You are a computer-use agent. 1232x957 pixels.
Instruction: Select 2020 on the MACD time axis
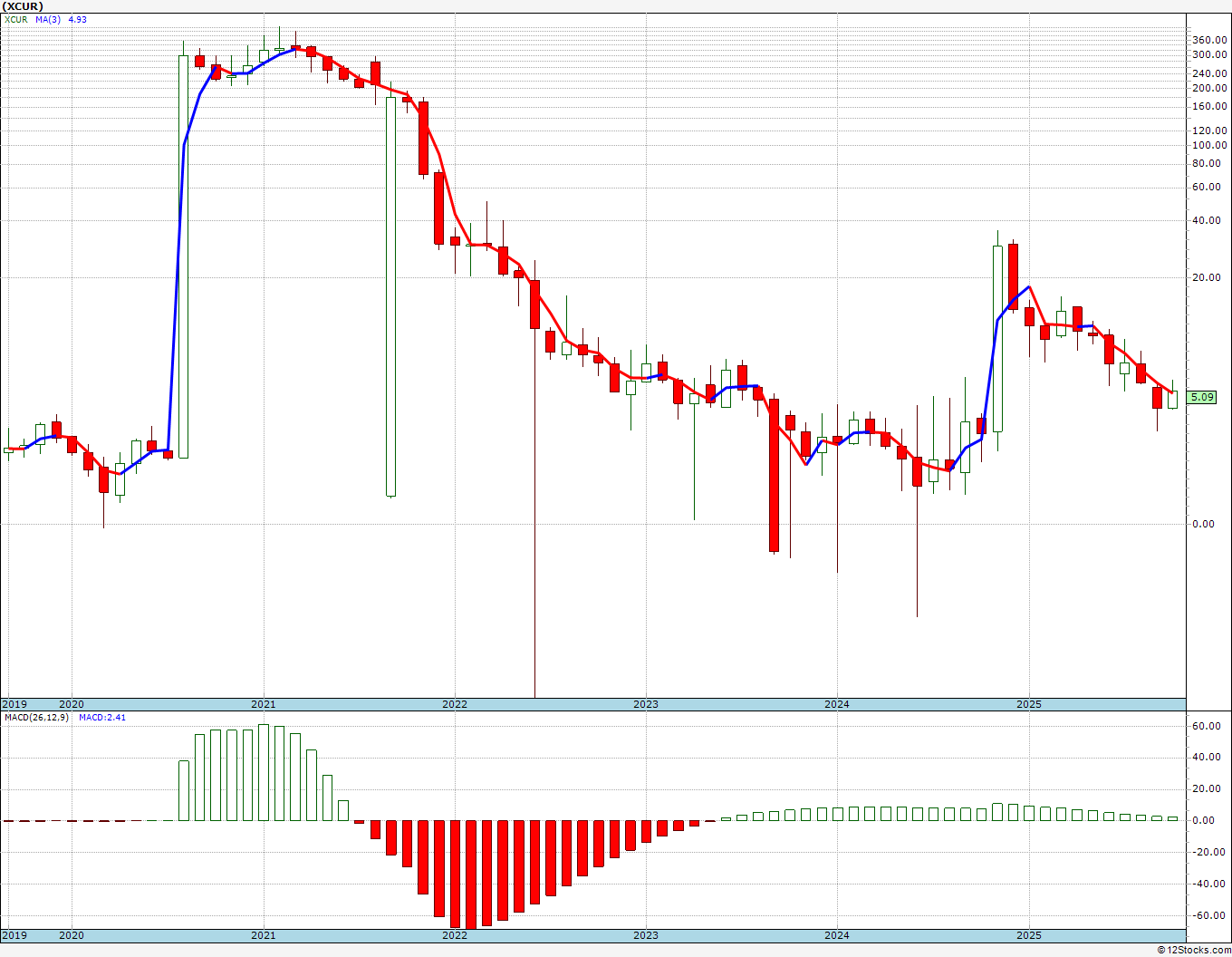coord(72,935)
